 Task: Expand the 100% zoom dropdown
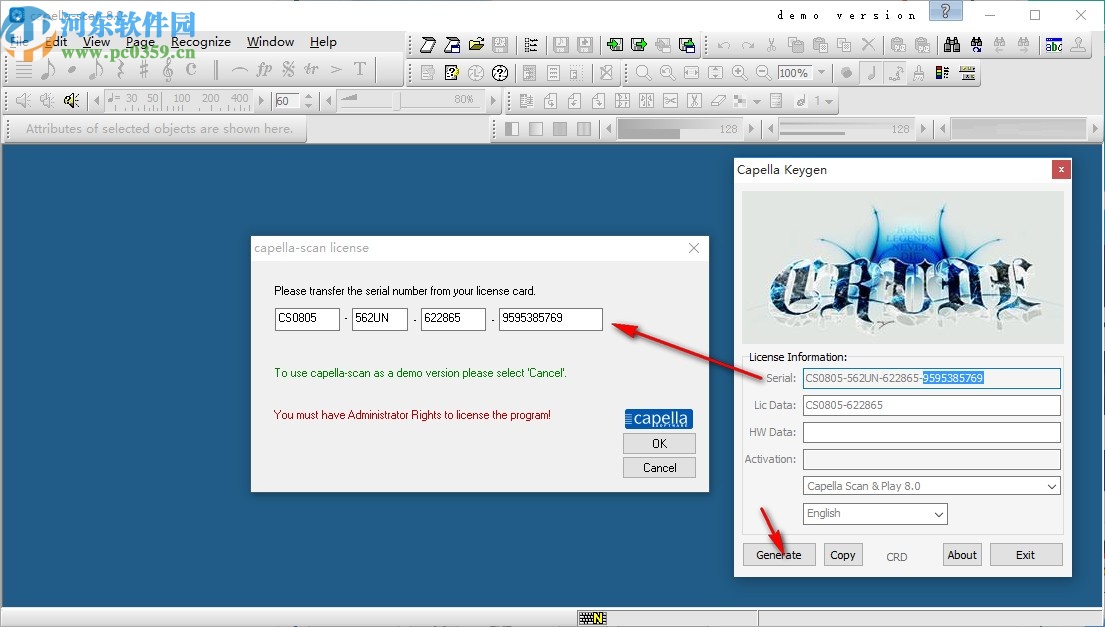(821, 73)
